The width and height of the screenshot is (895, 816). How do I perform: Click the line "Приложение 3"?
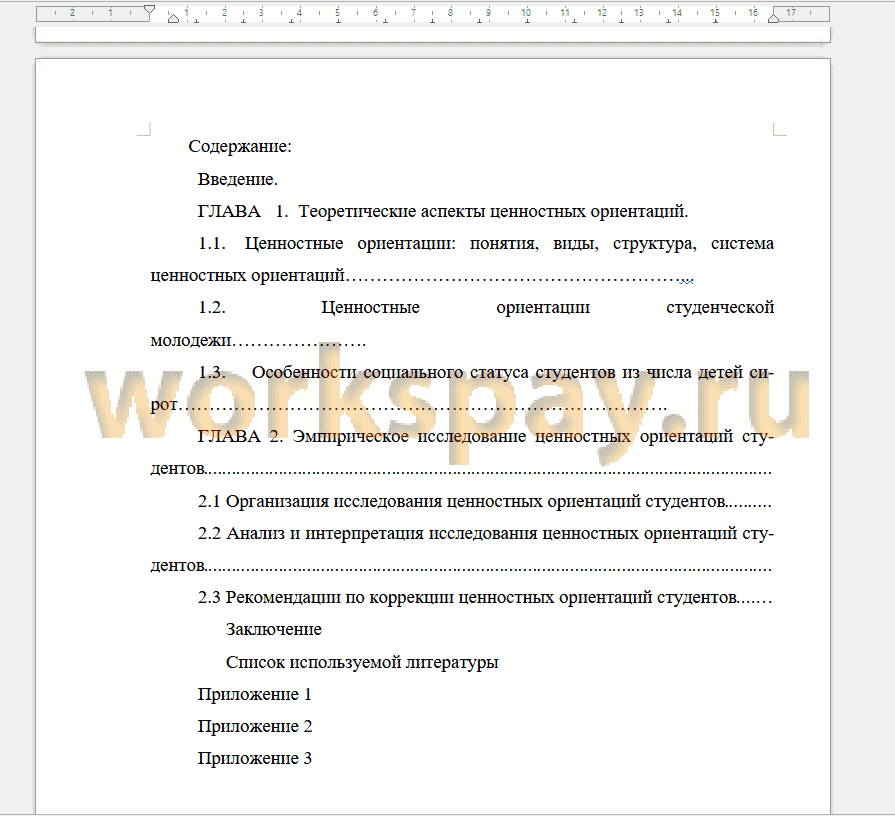255,758
